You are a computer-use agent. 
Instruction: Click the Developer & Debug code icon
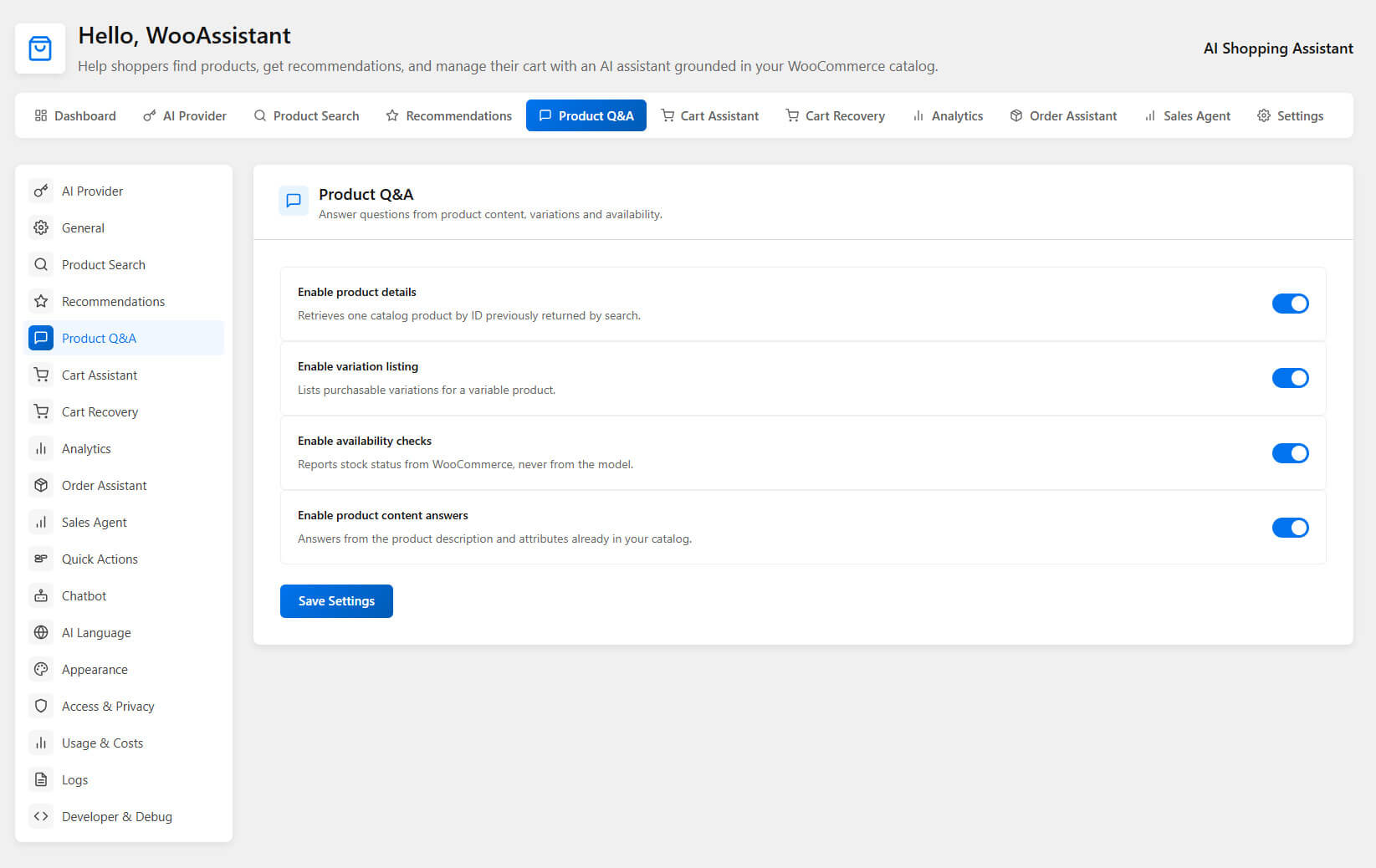point(41,817)
